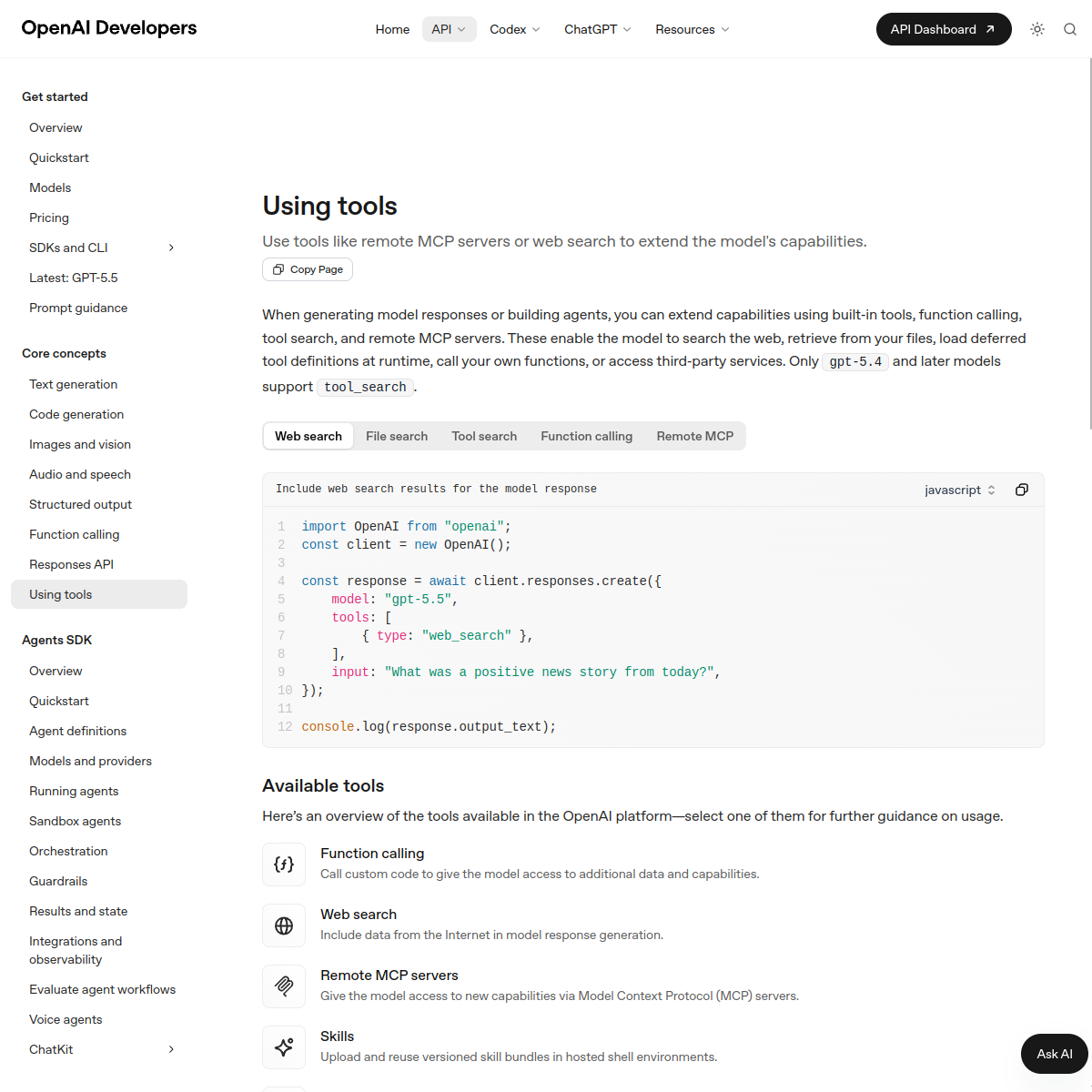Screen dimensions: 1092x1092
Task: Open Function calling sidebar link
Action: 75,534
